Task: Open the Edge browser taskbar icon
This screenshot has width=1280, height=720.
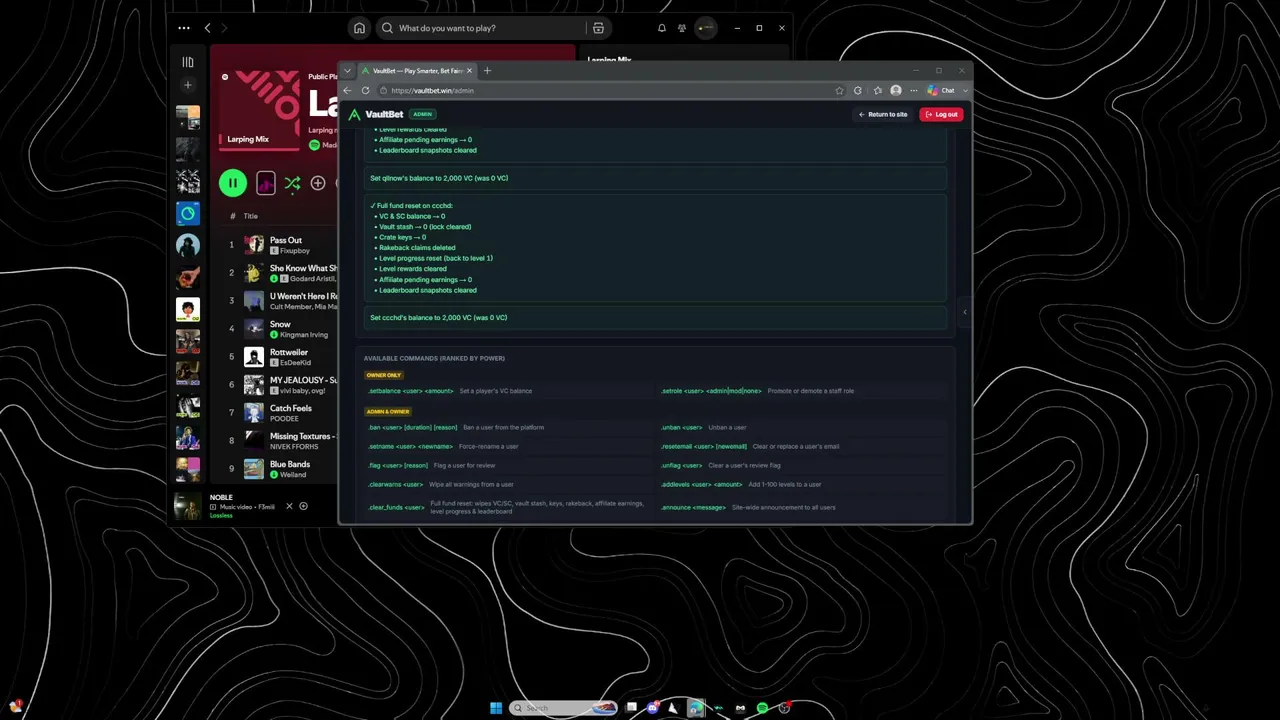Action: (x=696, y=708)
